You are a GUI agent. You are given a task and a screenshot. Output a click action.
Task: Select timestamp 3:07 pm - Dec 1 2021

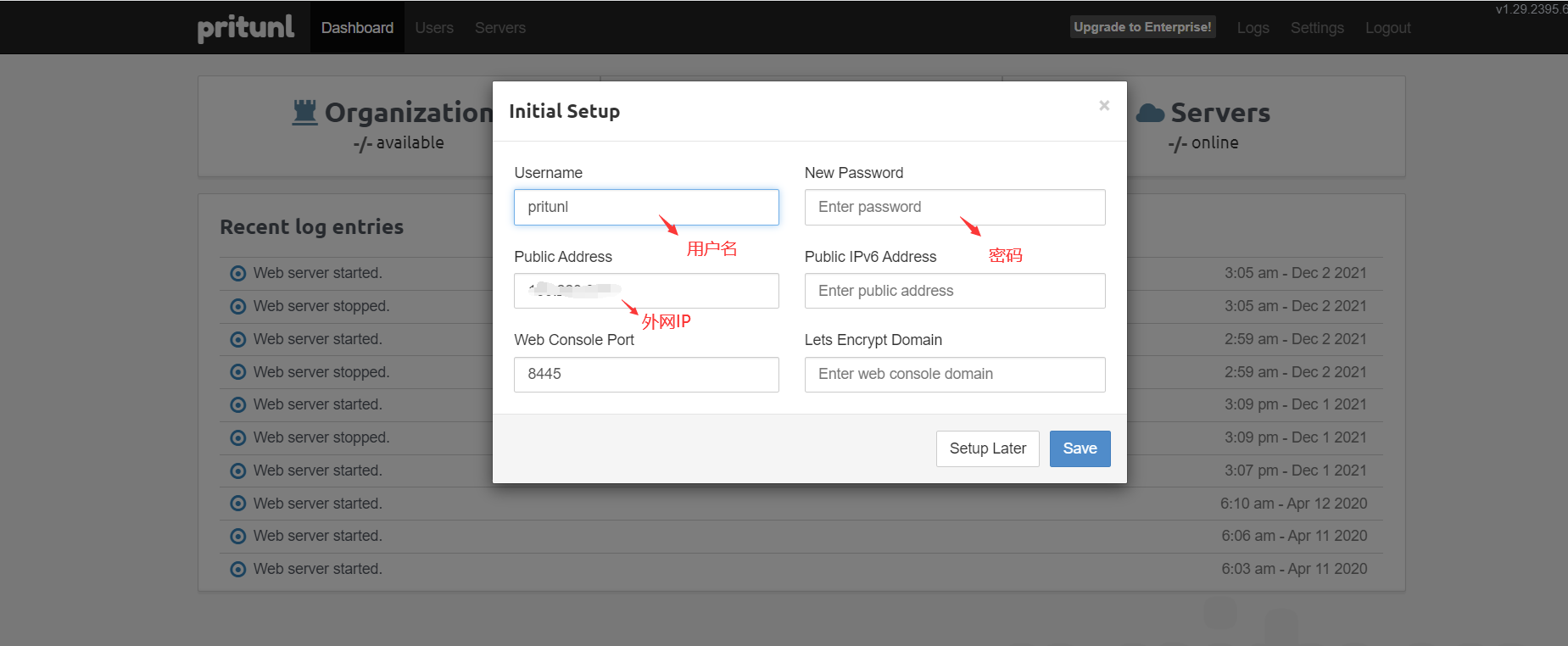point(1295,471)
